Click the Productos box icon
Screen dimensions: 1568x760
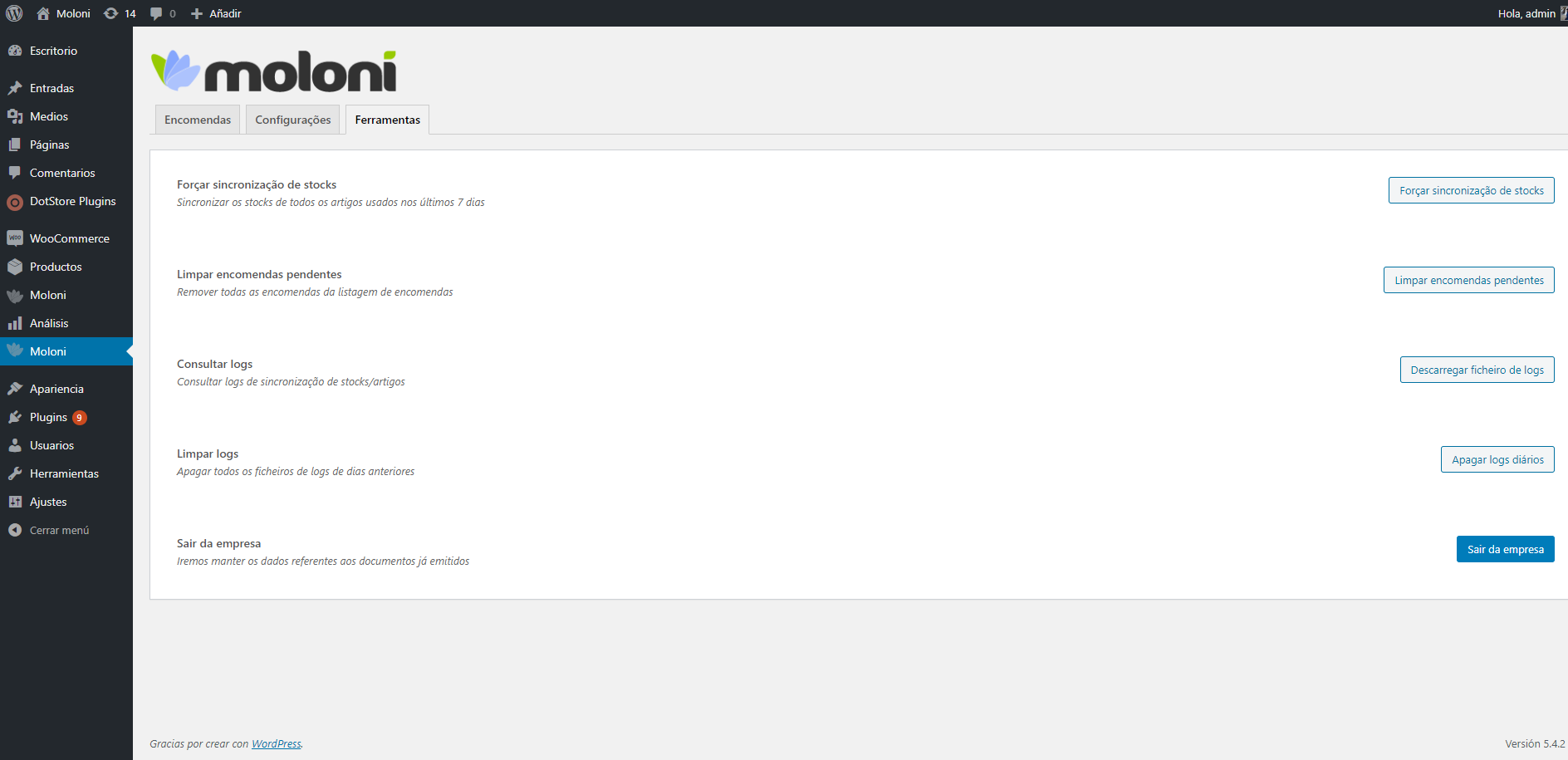coord(15,267)
